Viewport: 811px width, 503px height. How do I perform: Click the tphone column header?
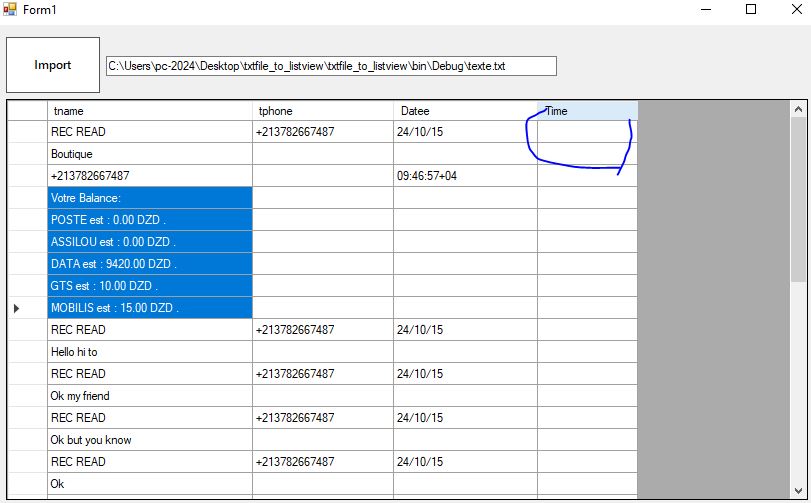pos(322,111)
